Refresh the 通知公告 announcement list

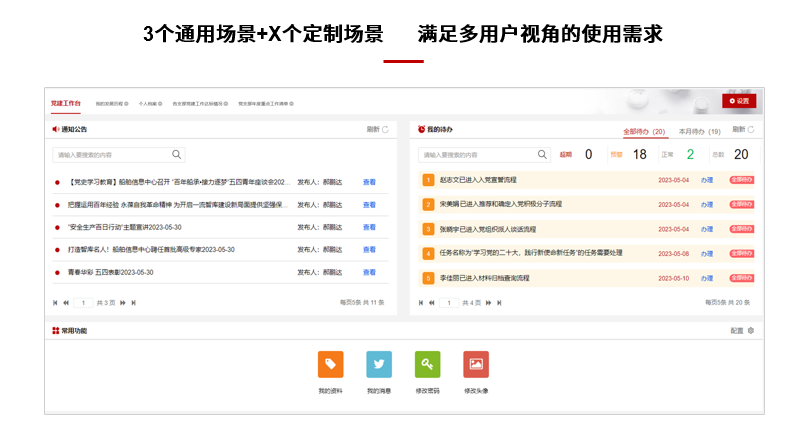[385, 130]
